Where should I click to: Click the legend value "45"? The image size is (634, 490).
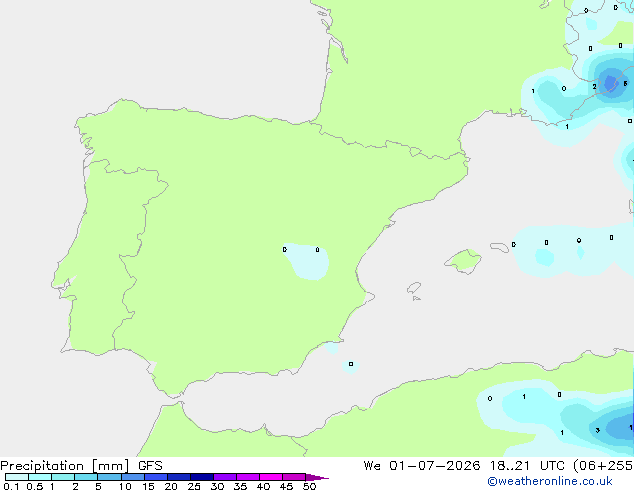coord(286,486)
